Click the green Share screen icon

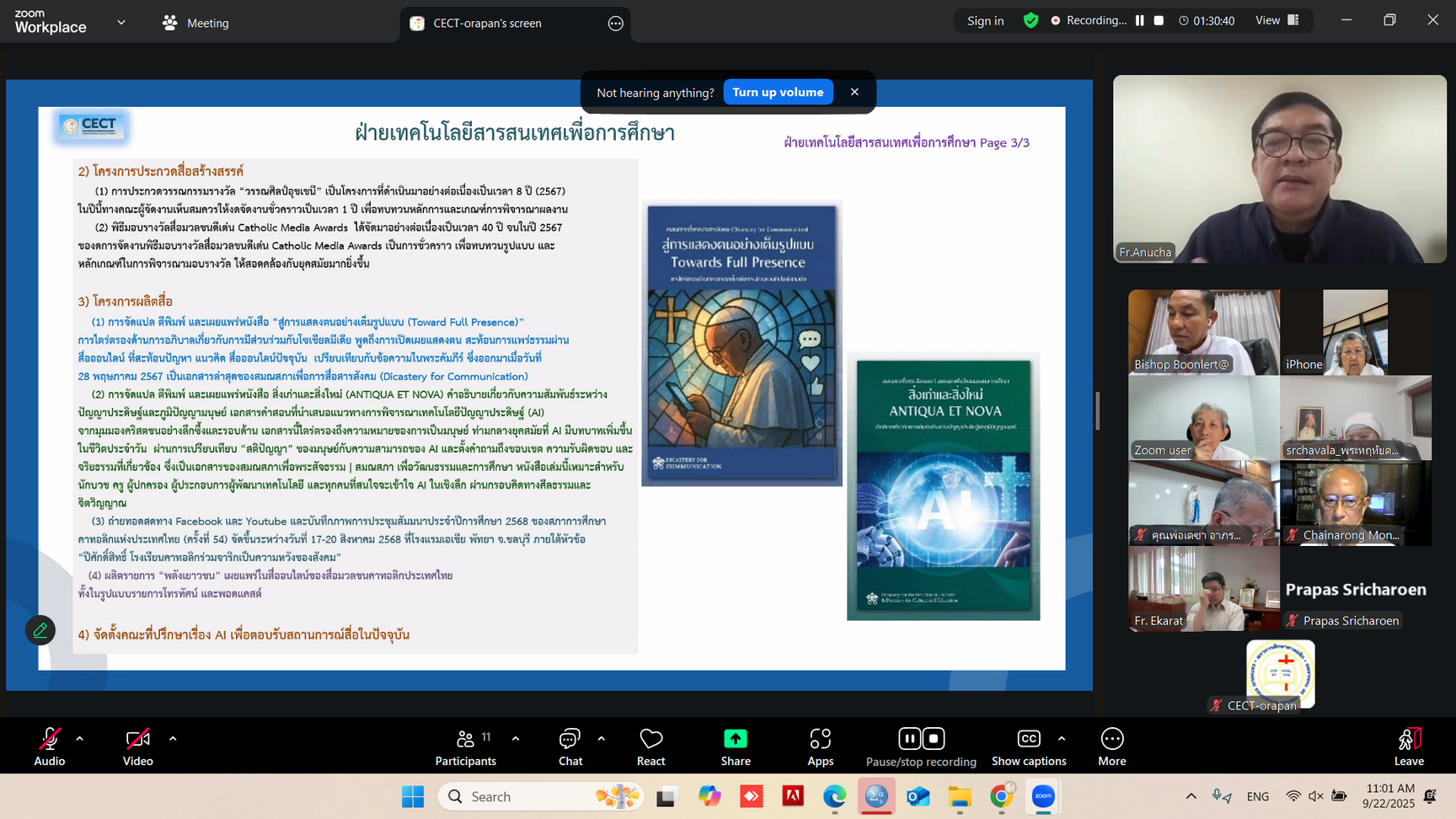[735, 739]
